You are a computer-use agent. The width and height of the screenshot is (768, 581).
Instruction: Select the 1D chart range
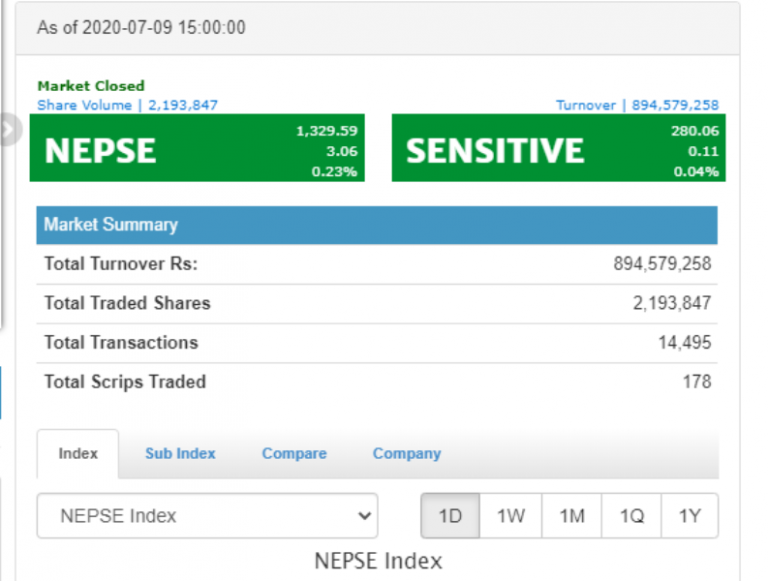point(450,515)
